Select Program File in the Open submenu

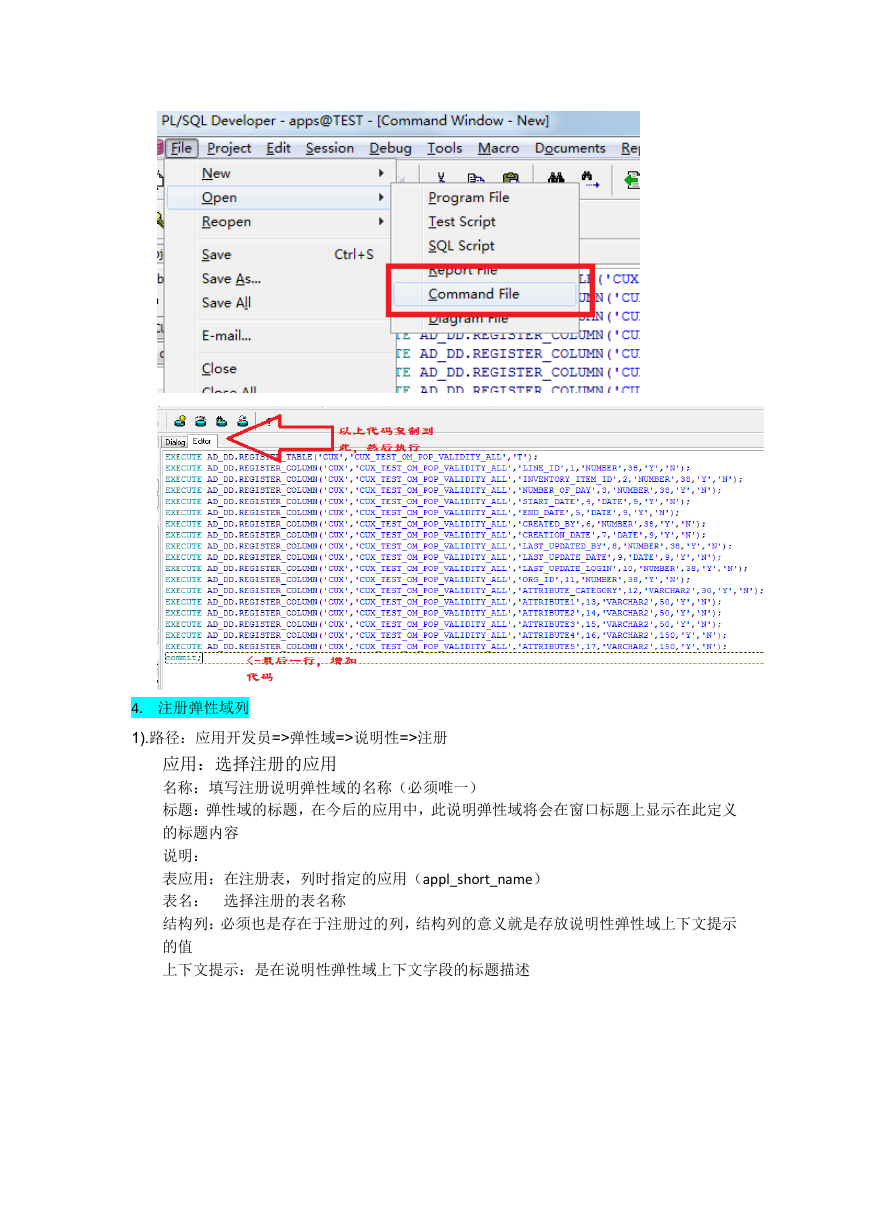[x=485, y=198]
